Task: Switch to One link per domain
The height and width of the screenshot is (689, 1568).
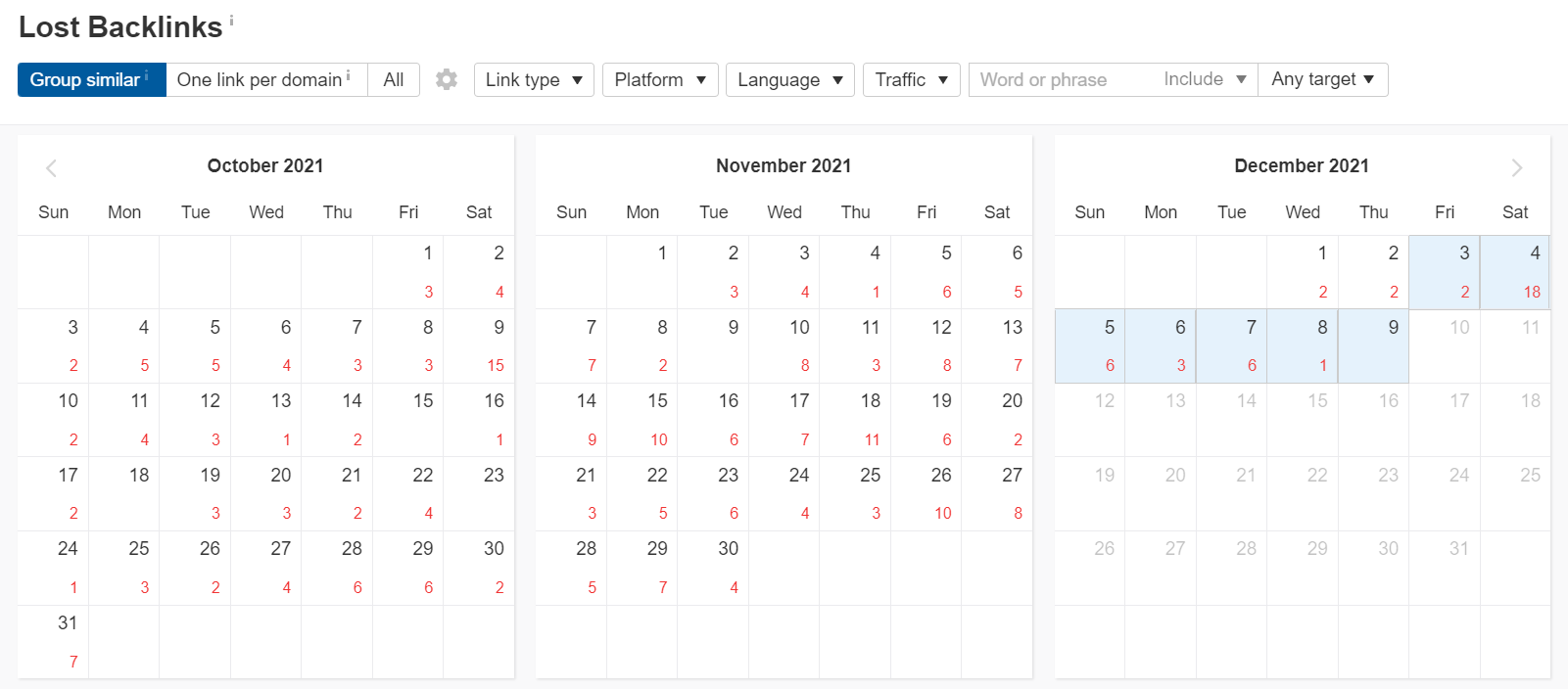Action: click(x=266, y=79)
